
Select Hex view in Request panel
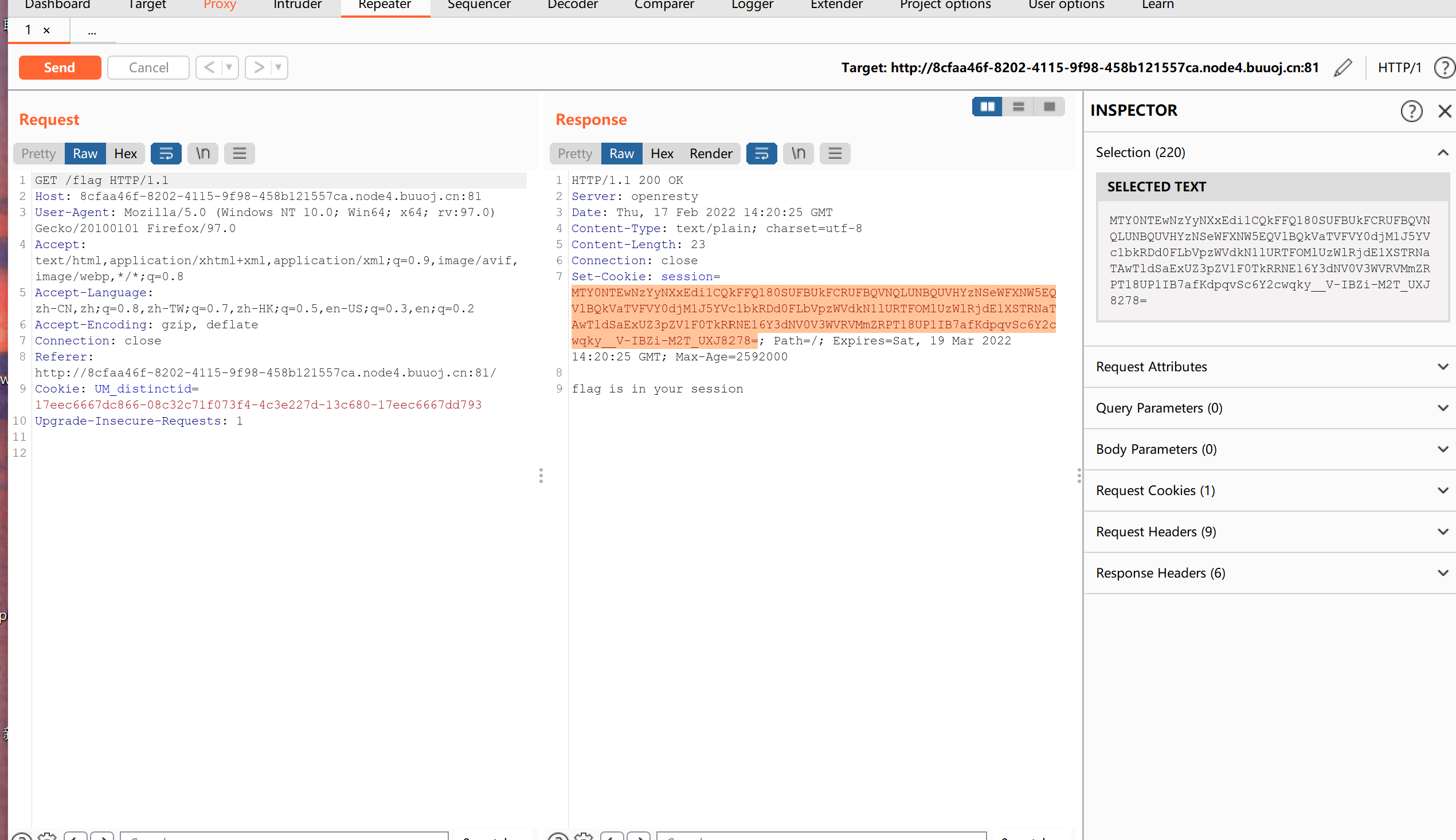point(125,154)
